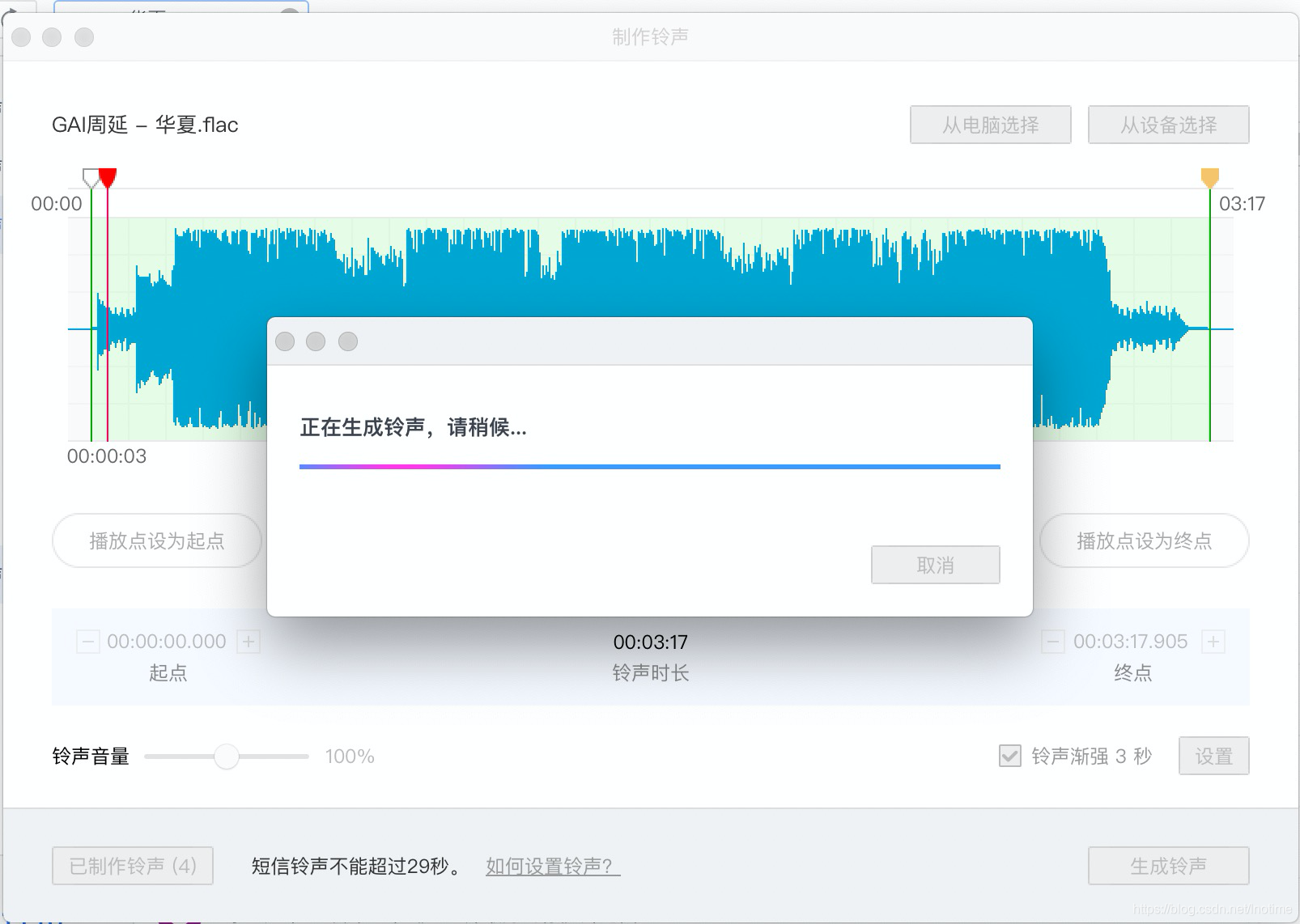Click start time field 00:00:00.000
Viewport: 1300px width, 924px height.
[x=167, y=642]
